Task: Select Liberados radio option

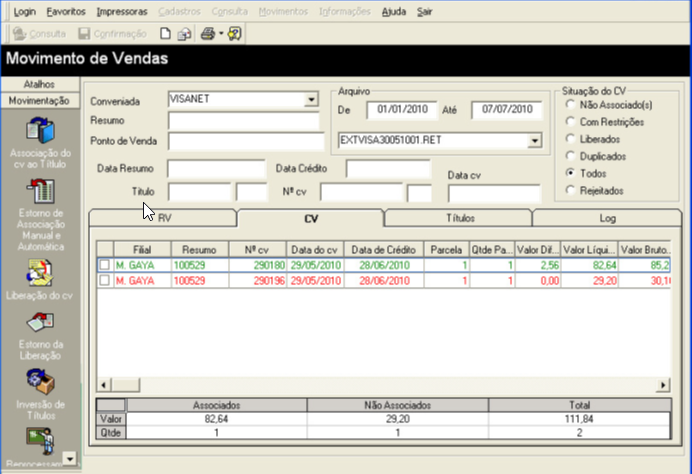Action: (x=570, y=139)
